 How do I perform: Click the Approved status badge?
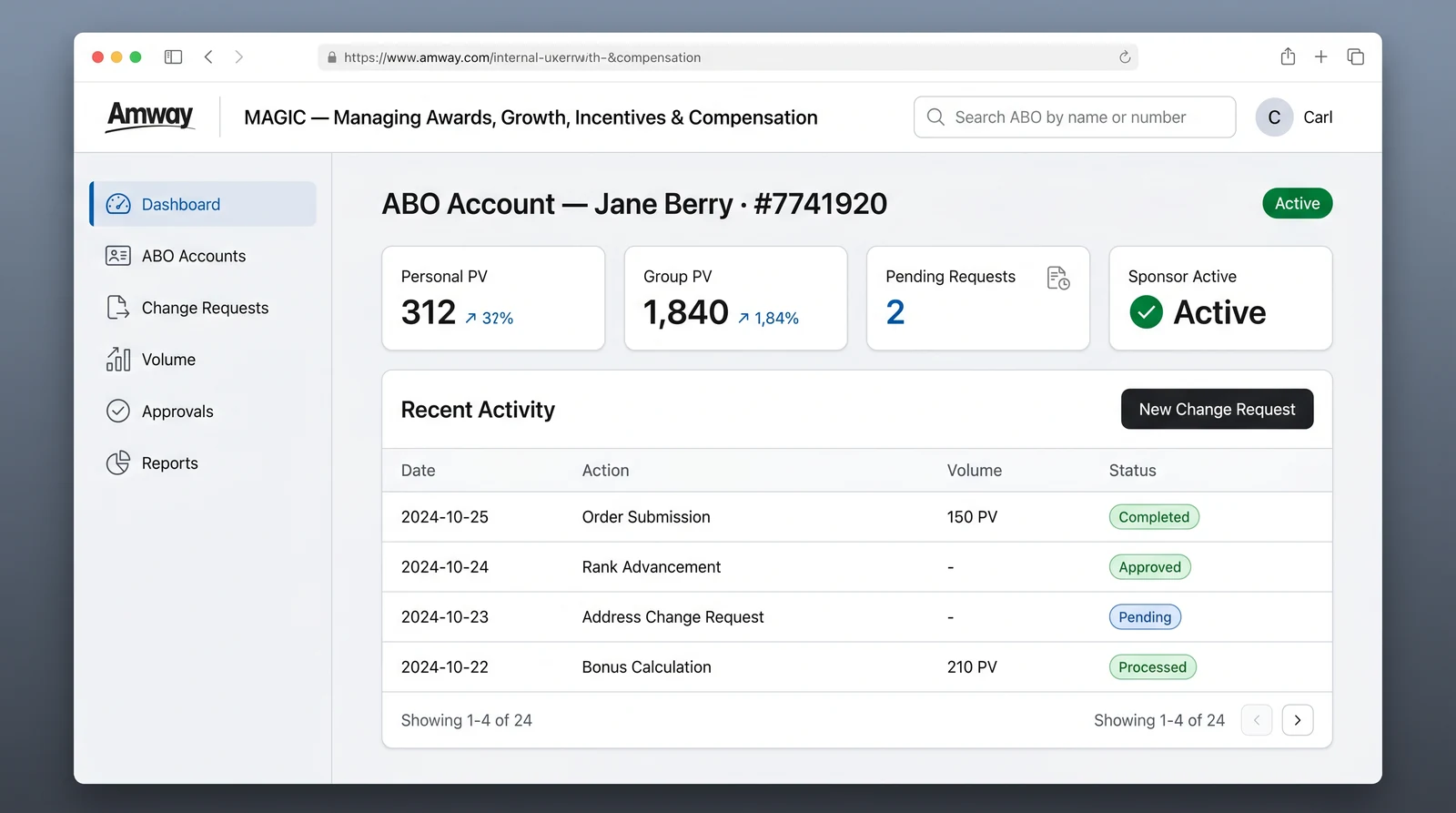(1149, 567)
